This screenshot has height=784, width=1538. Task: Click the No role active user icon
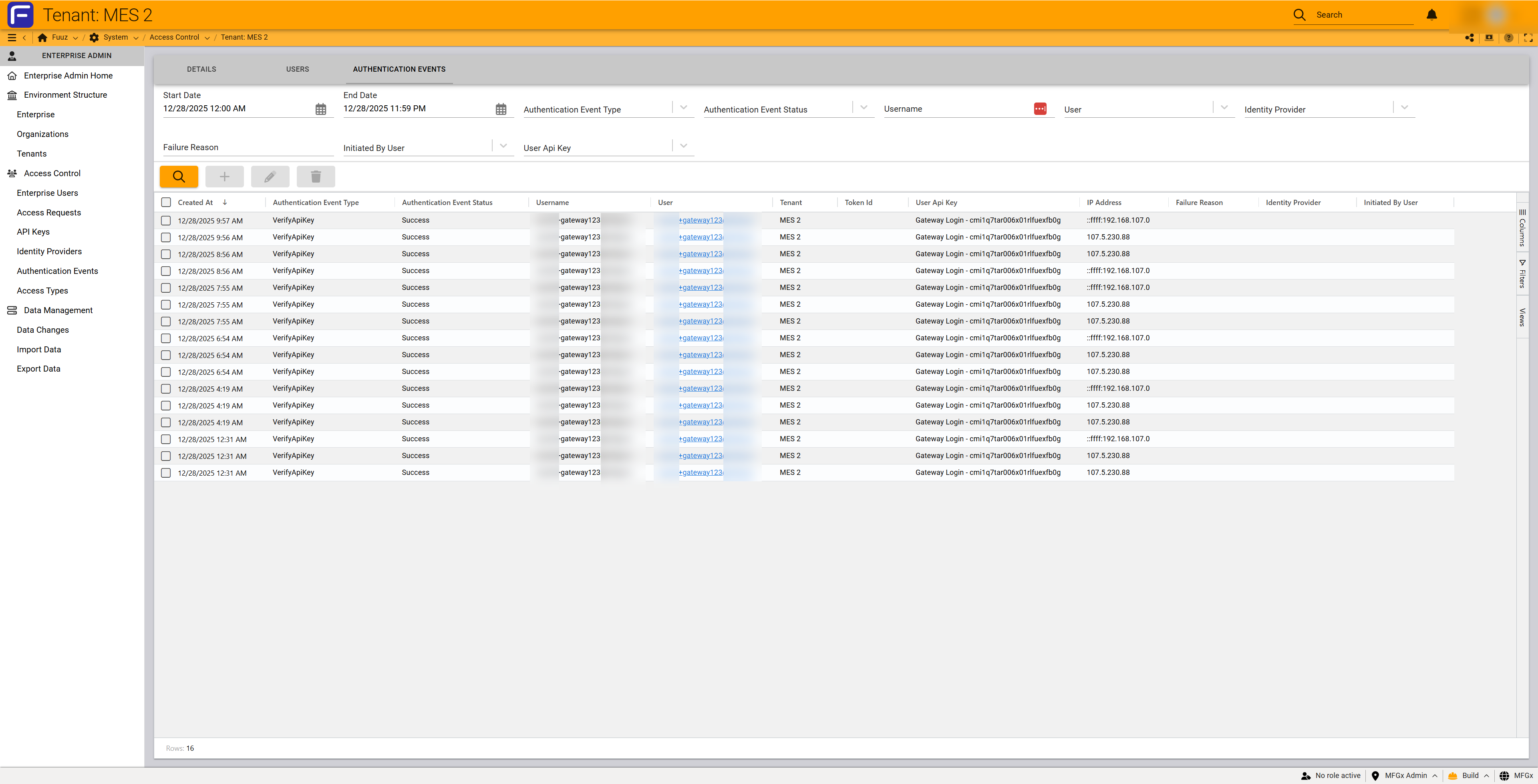click(x=1306, y=776)
